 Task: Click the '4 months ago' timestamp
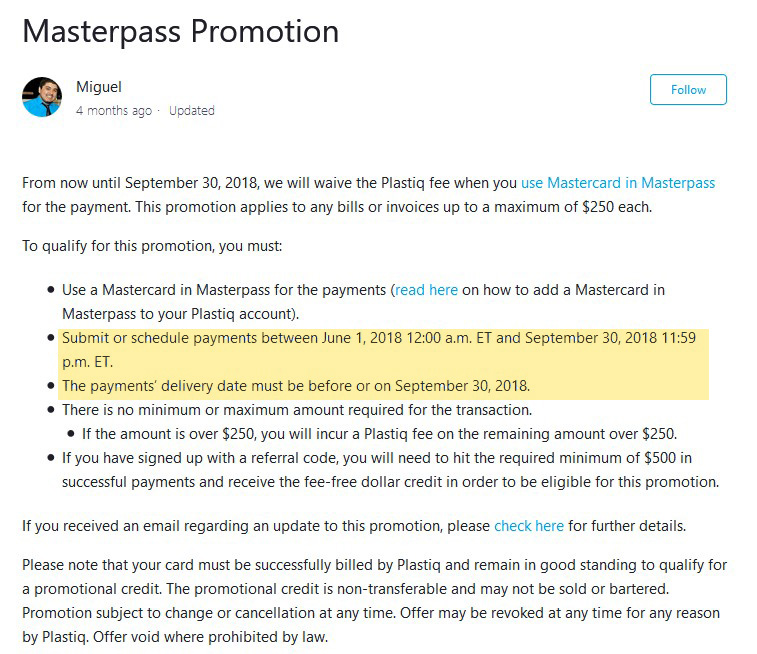click(114, 111)
